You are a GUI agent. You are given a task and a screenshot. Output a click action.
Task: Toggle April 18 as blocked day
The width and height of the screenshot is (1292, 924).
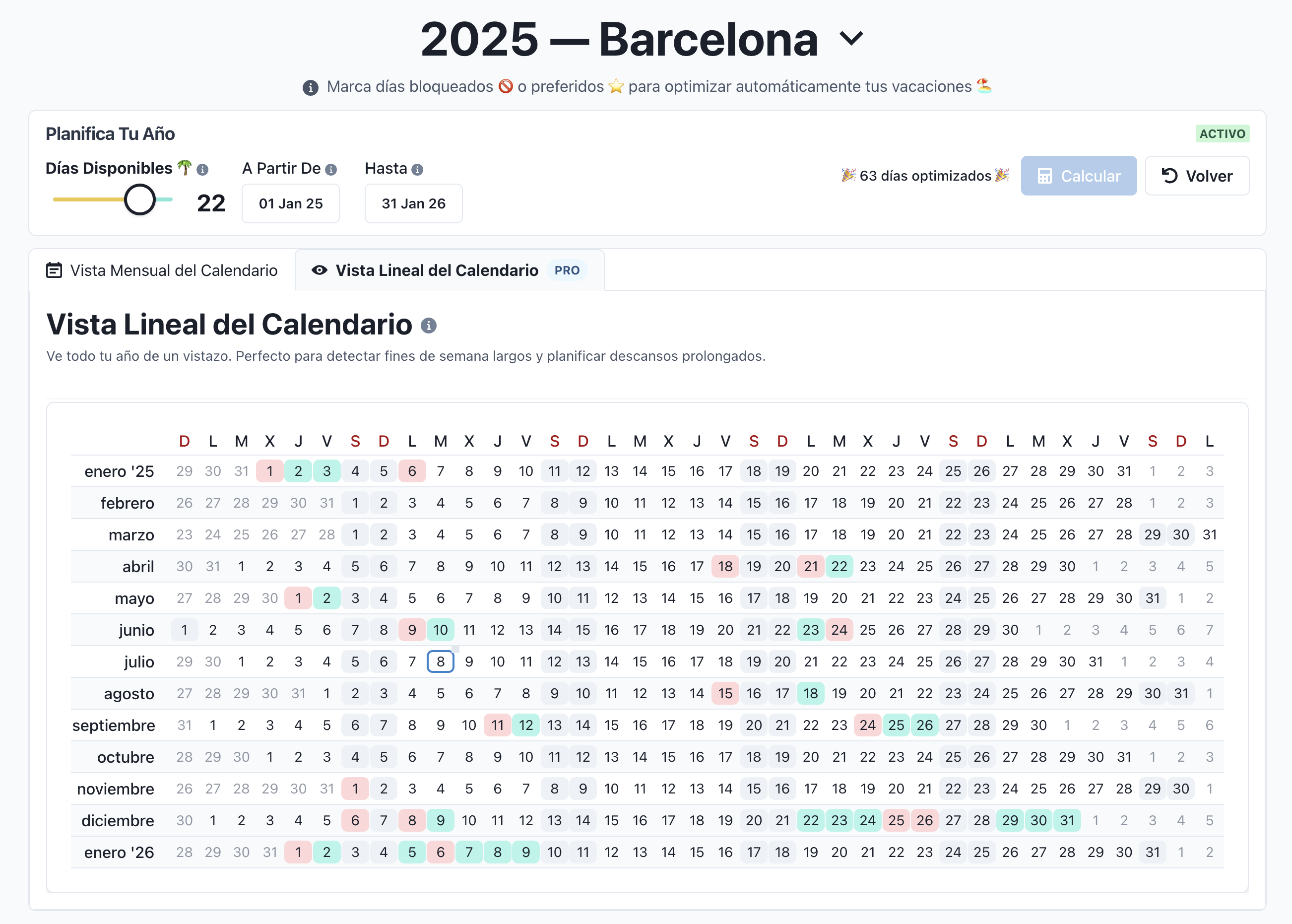[x=725, y=566]
